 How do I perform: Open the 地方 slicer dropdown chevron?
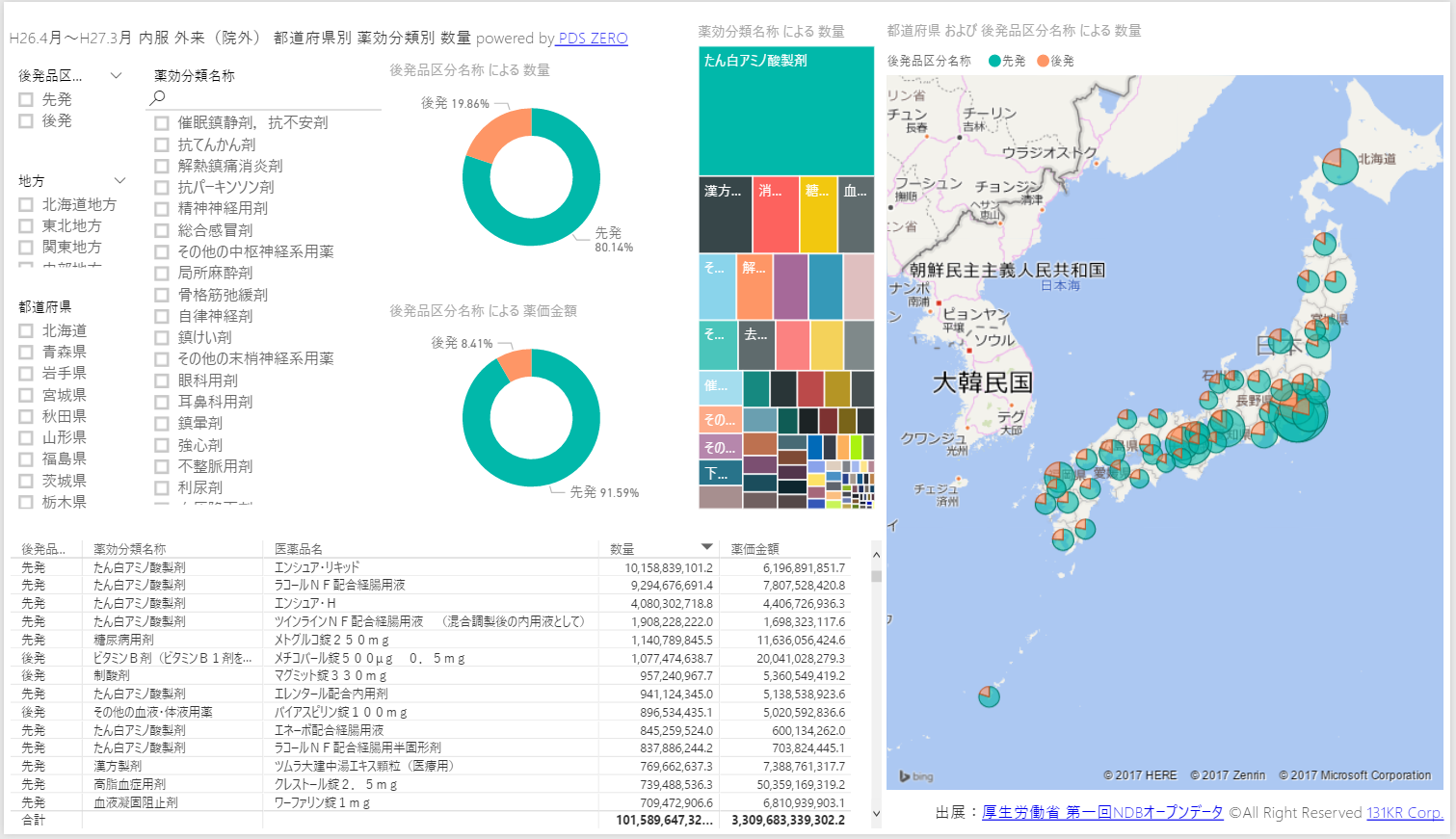(119, 180)
